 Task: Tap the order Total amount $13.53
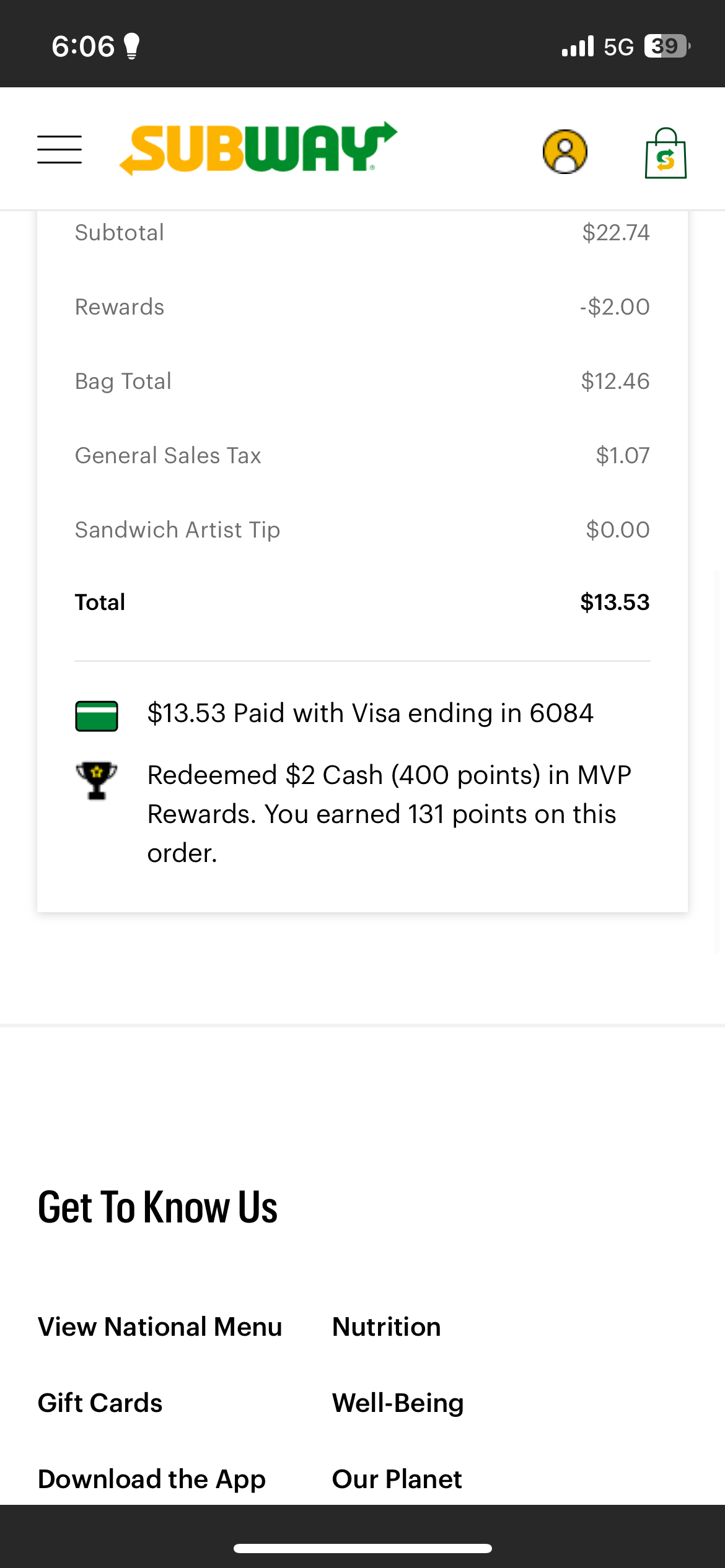click(x=615, y=602)
